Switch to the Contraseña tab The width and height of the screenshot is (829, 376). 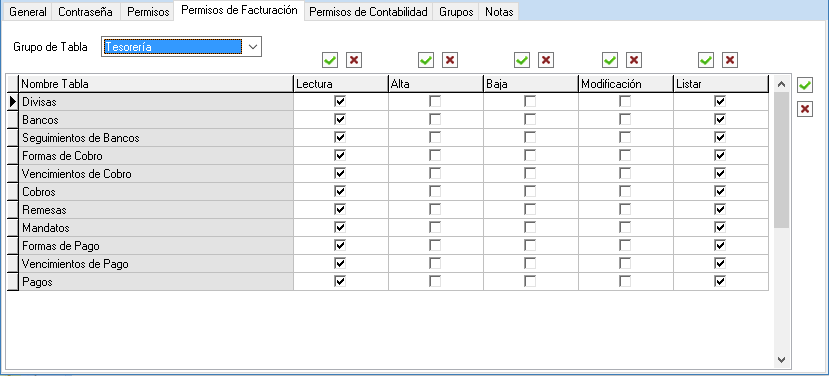click(86, 12)
